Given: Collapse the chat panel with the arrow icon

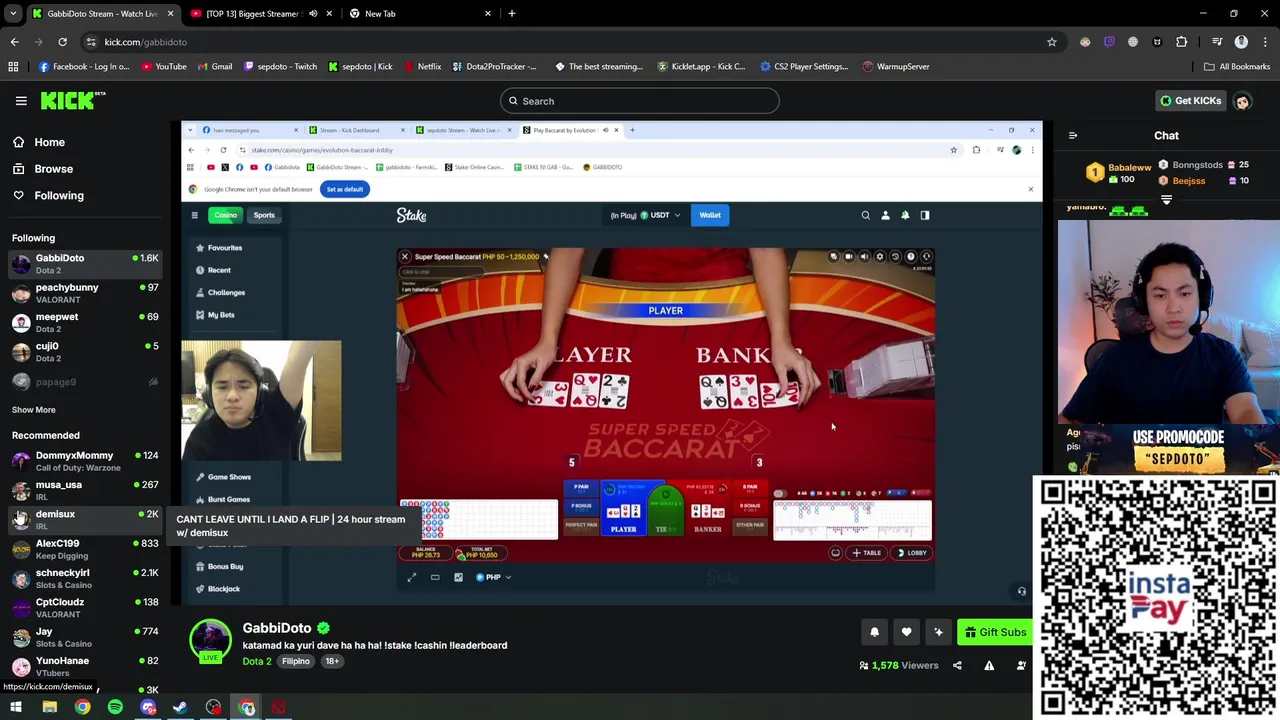Looking at the screenshot, I should [1073, 136].
